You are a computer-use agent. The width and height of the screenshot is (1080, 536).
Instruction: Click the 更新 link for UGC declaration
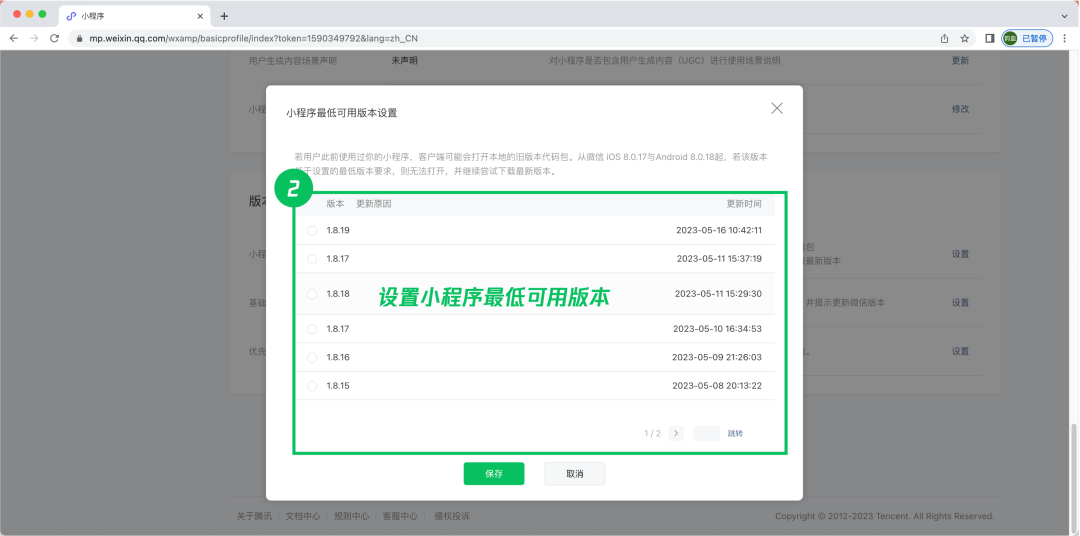coord(960,61)
